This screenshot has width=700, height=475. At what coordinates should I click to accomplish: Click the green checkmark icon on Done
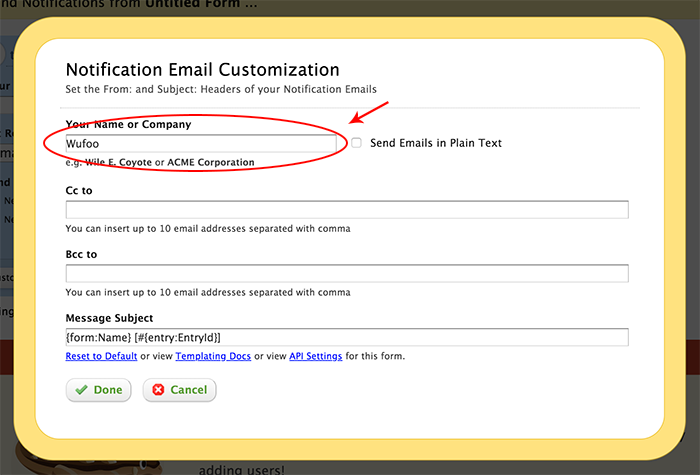tap(81, 390)
